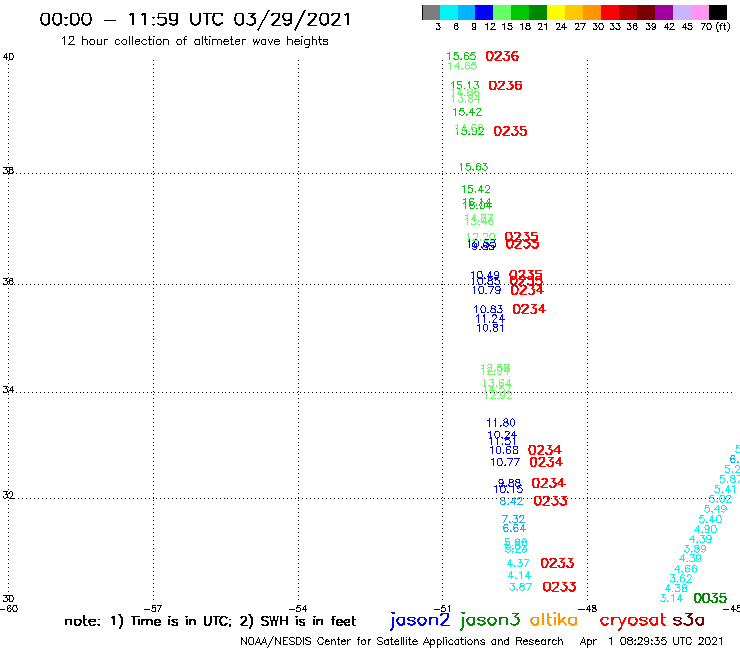The width and height of the screenshot is (740, 650).
Task: Select the 4.14 wave height value
Action: [x=519, y=575]
